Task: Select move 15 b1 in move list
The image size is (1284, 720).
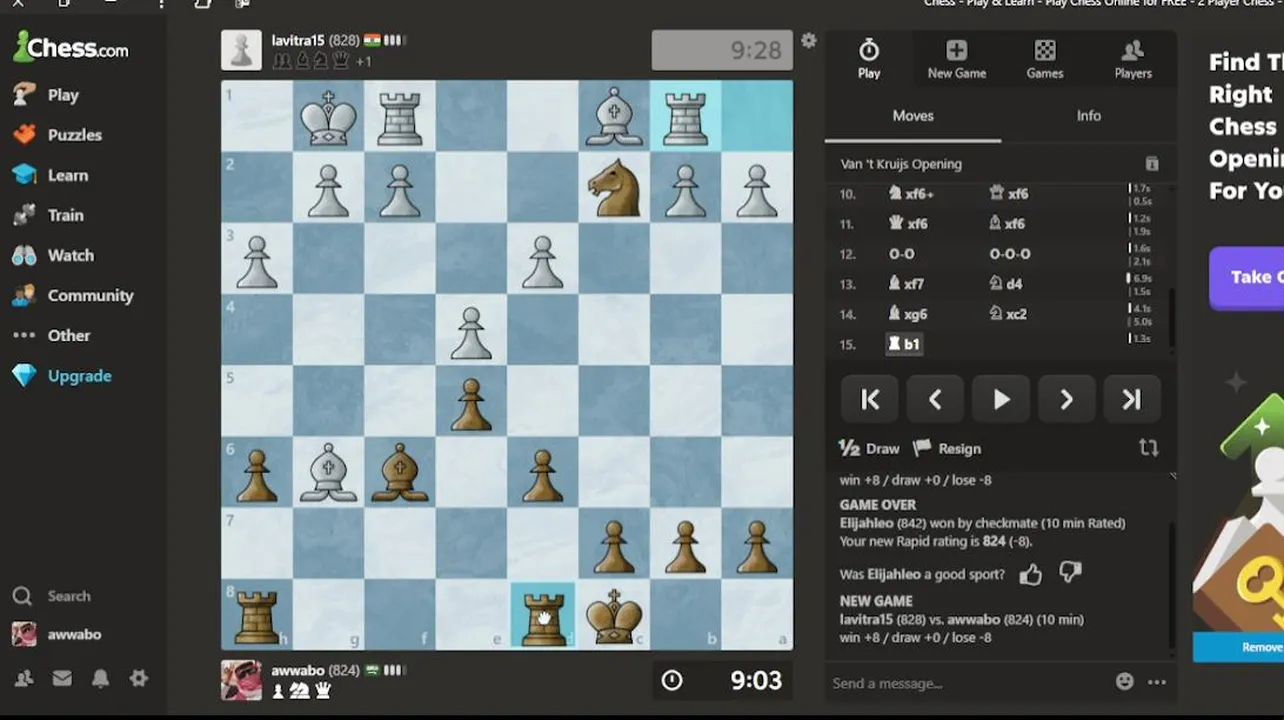Action: (904, 344)
